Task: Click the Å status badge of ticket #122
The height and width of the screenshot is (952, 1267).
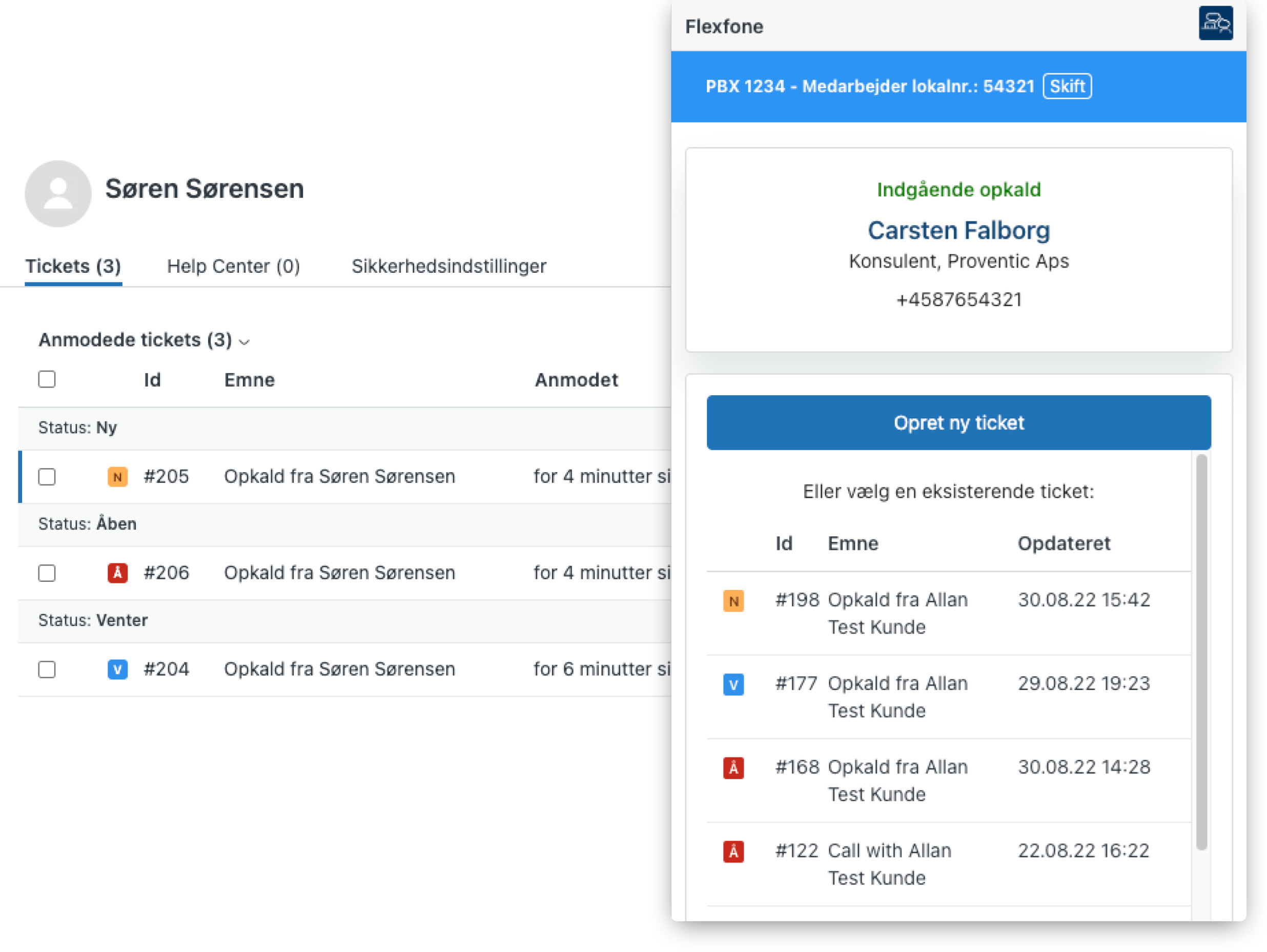Action: point(733,852)
